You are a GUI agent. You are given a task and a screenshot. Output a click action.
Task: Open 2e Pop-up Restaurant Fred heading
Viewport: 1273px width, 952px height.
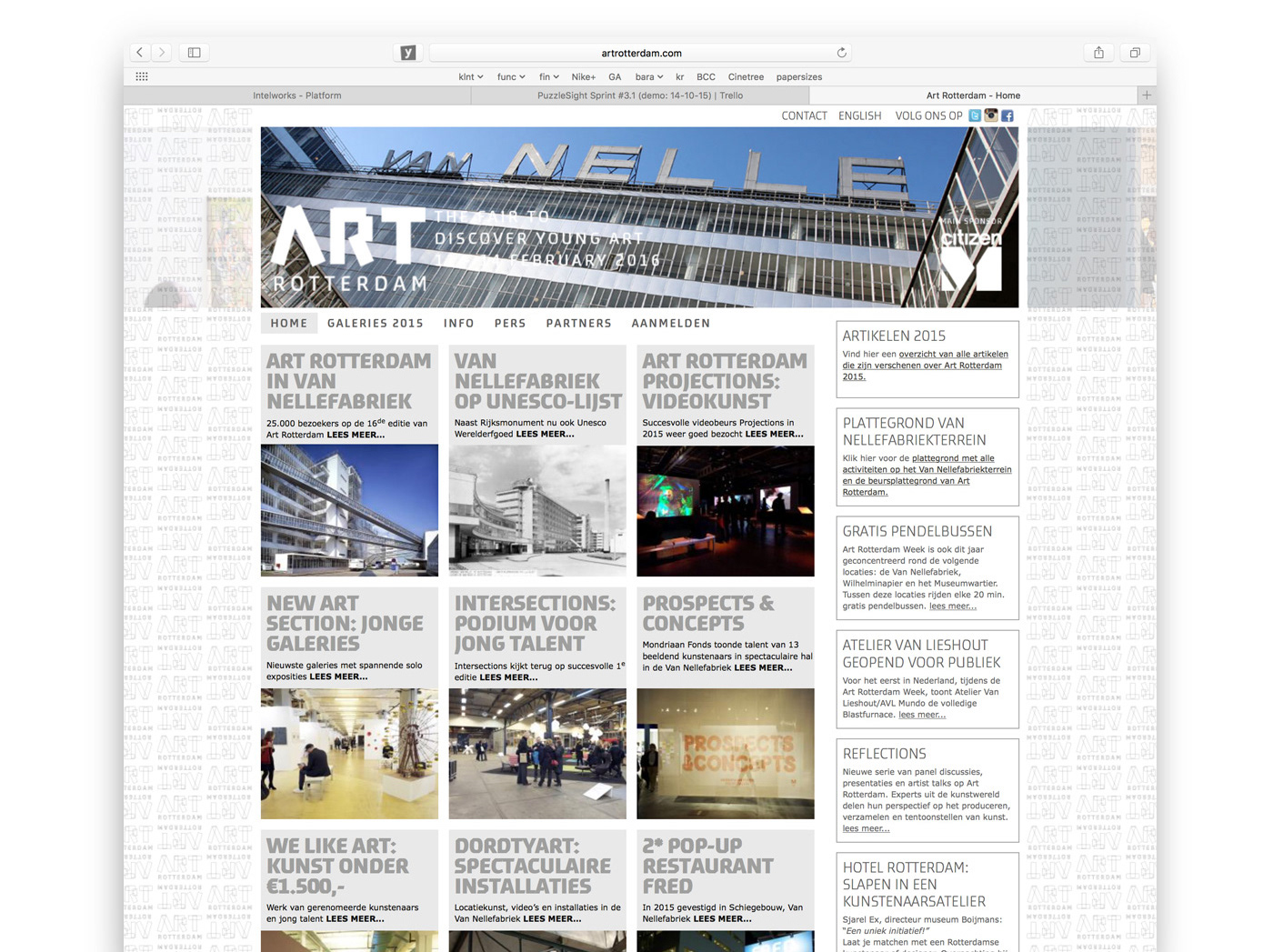click(x=707, y=867)
